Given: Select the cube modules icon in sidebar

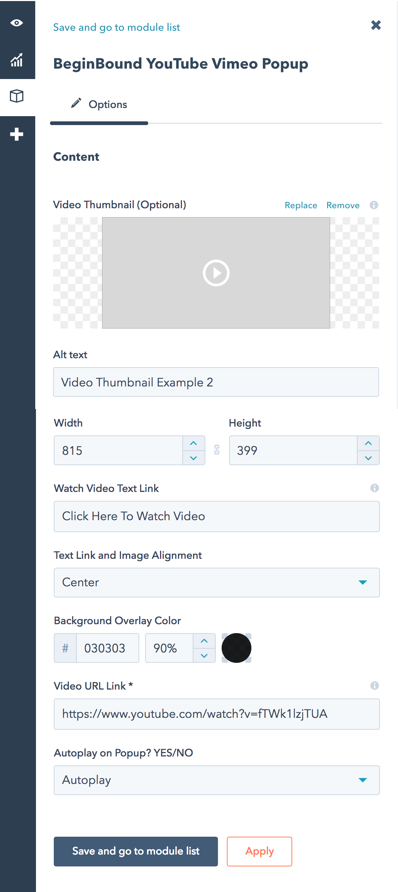Looking at the screenshot, I should point(17,97).
